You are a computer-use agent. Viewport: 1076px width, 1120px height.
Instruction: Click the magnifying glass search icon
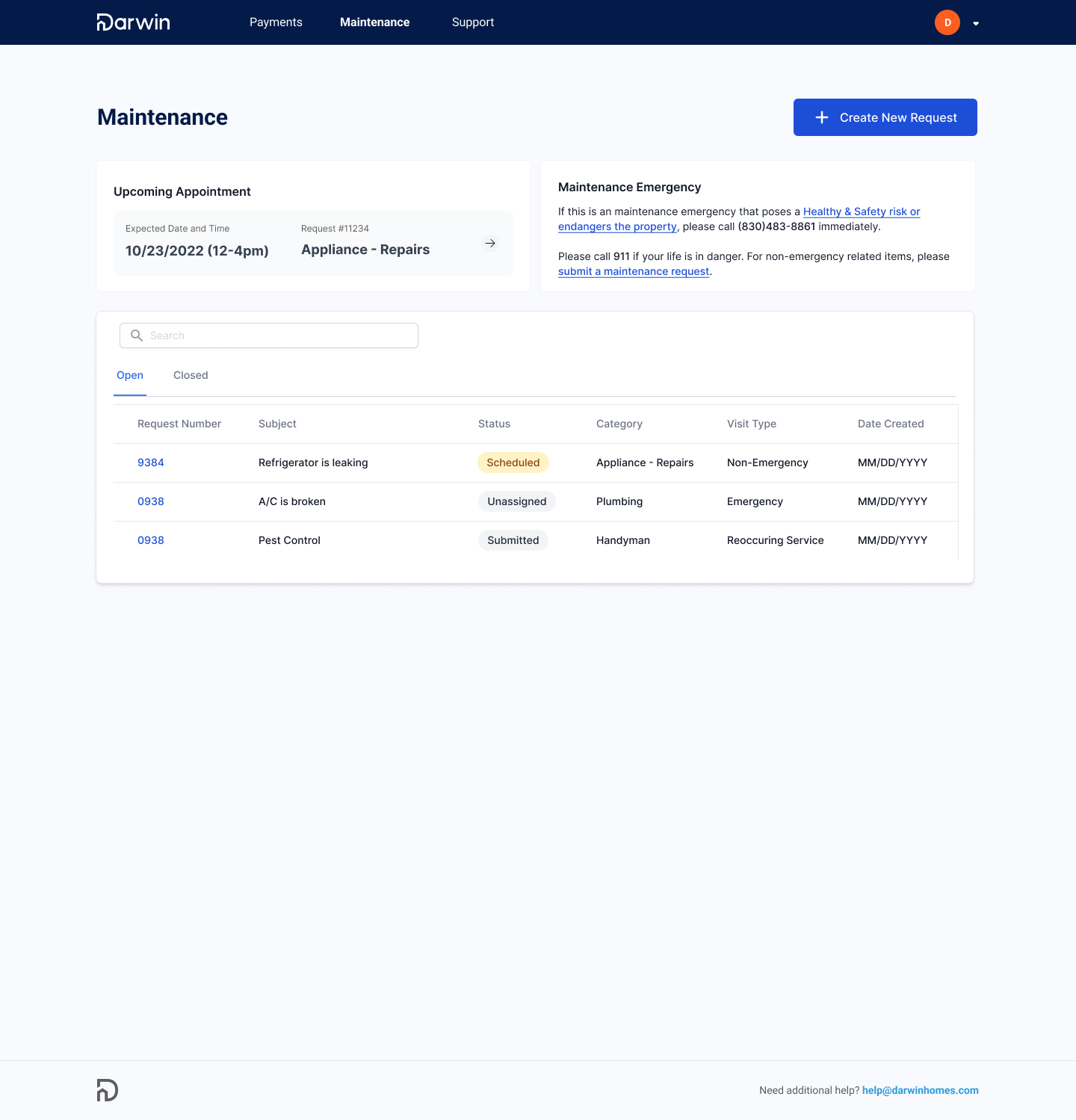click(137, 335)
